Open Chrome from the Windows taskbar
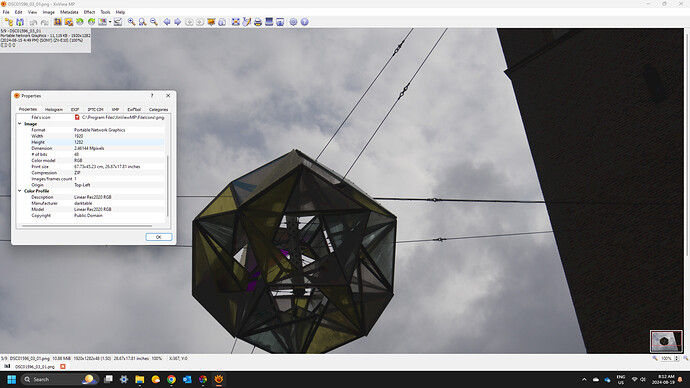This screenshot has height=388, width=690. pos(171,379)
